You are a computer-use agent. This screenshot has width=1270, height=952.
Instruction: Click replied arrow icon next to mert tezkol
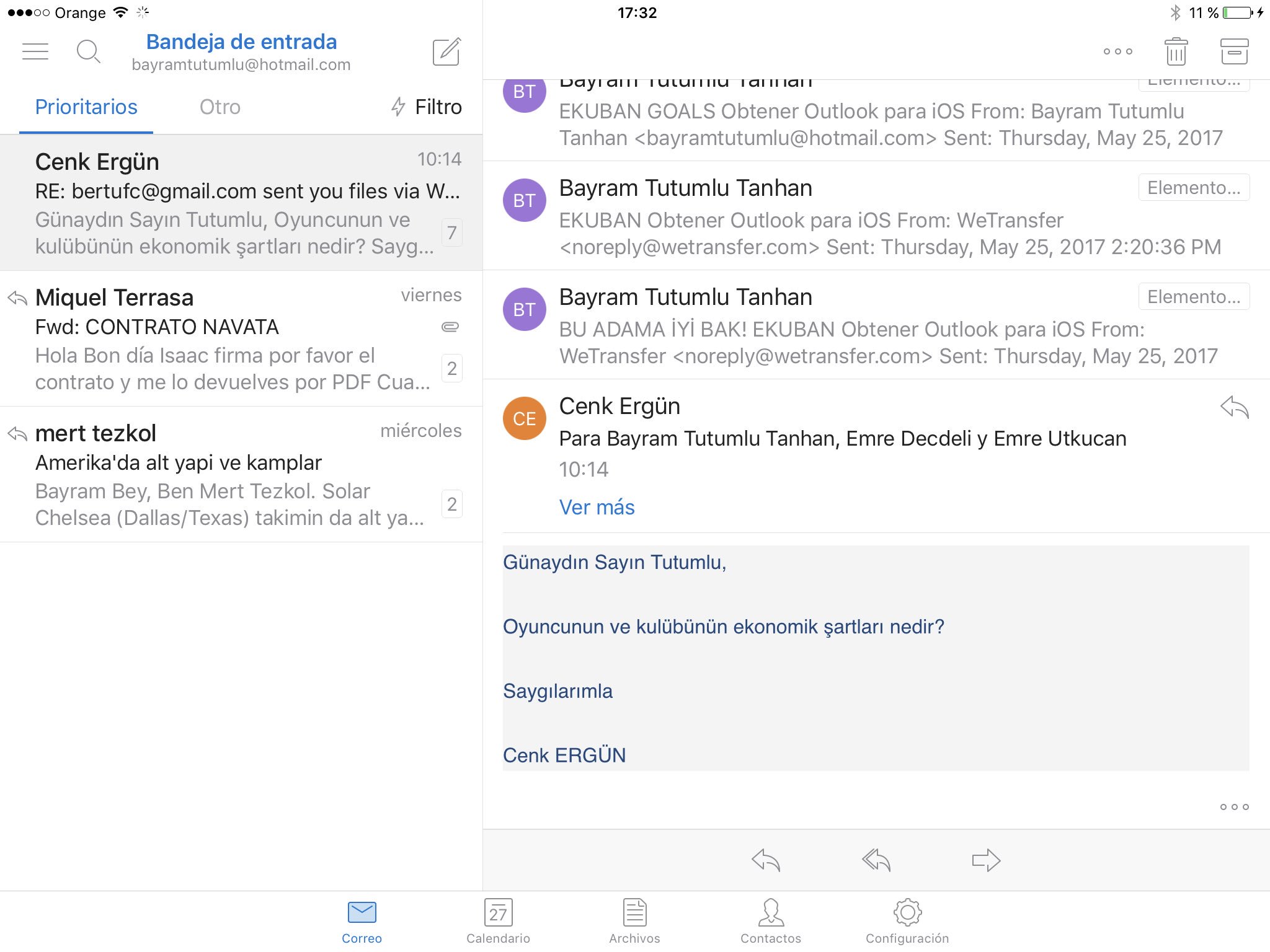tap(17, 434)
